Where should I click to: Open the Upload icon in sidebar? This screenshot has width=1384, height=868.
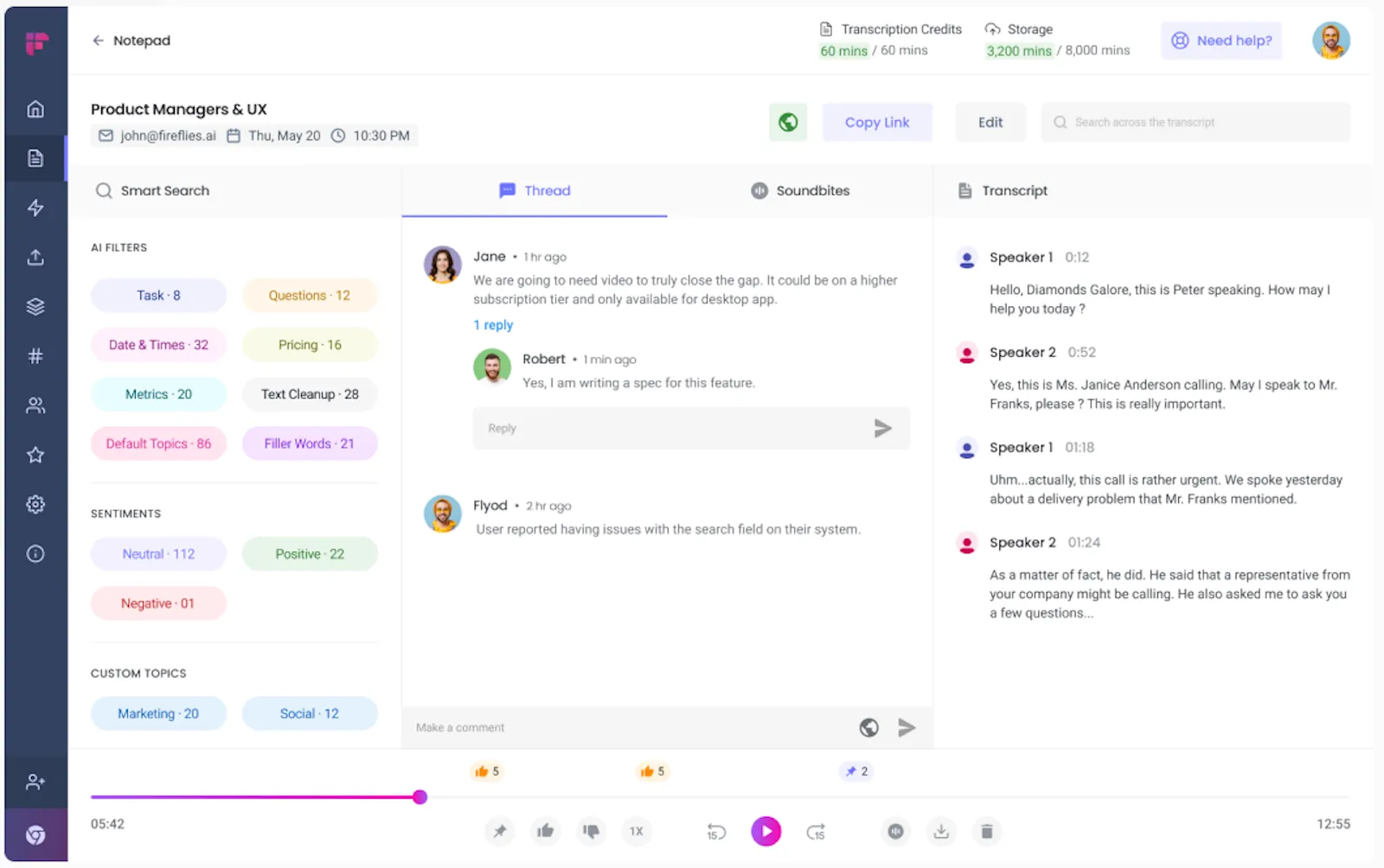pyautogui.click(x=35, y=257)
